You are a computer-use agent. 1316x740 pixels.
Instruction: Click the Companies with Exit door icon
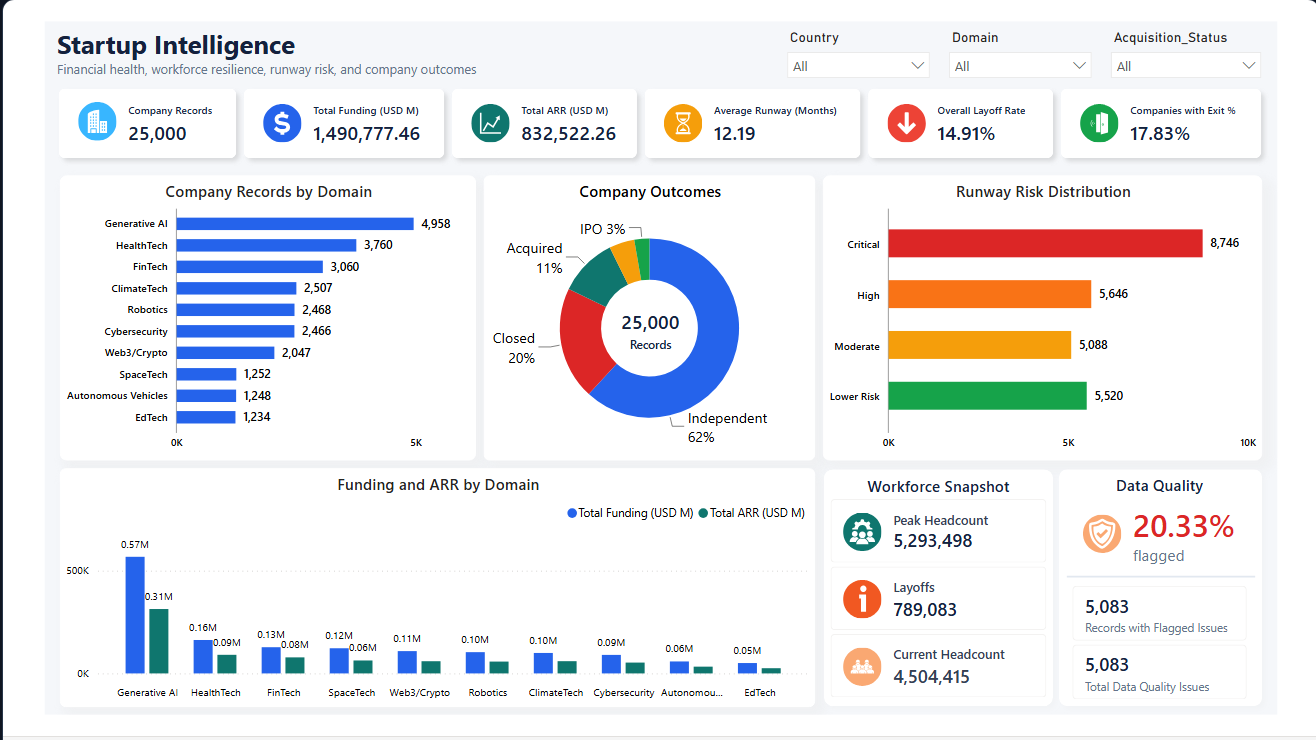[1099, 123]
